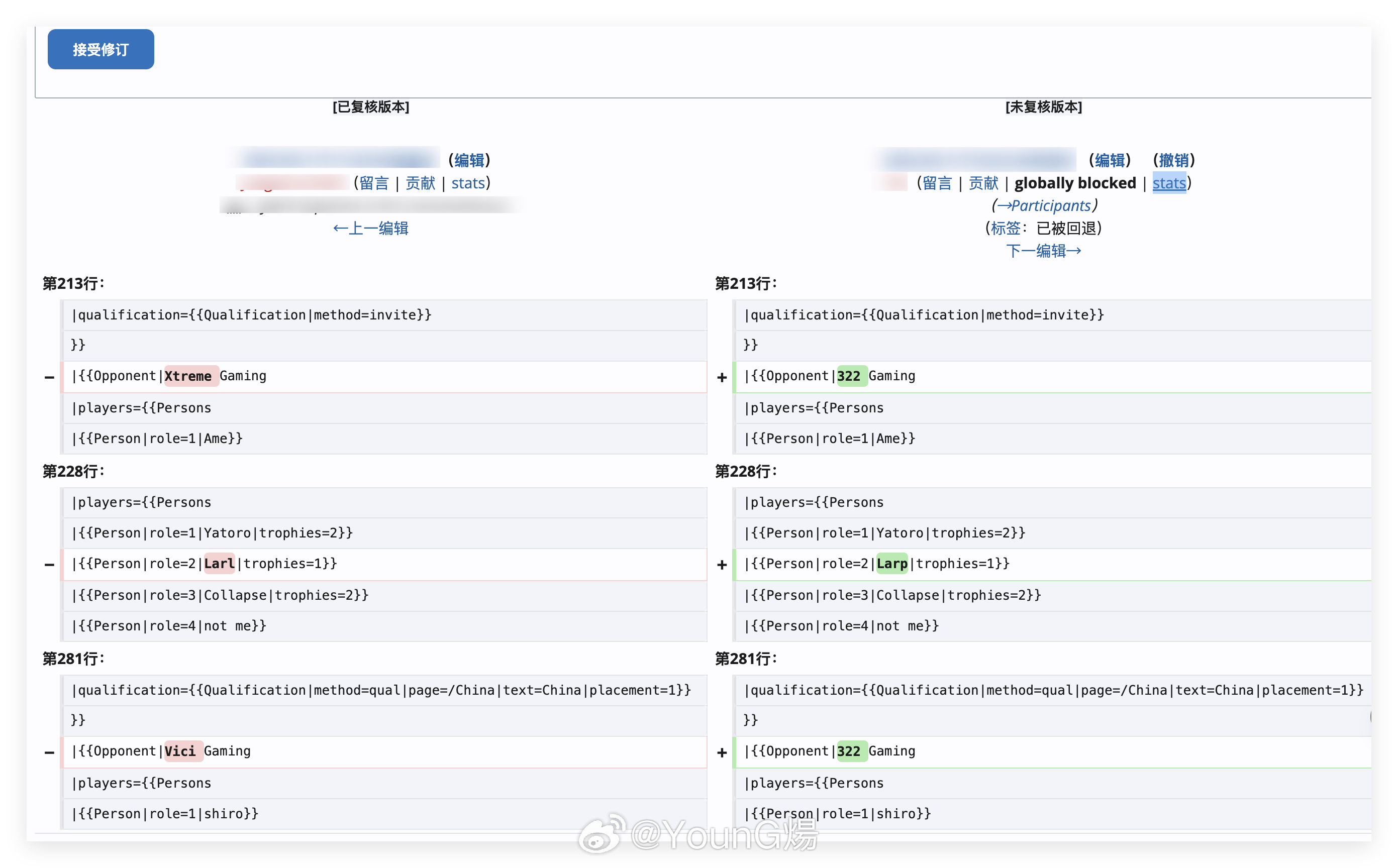
Task: Go to ←上一编辑
Action: click(x=371, y=229)
